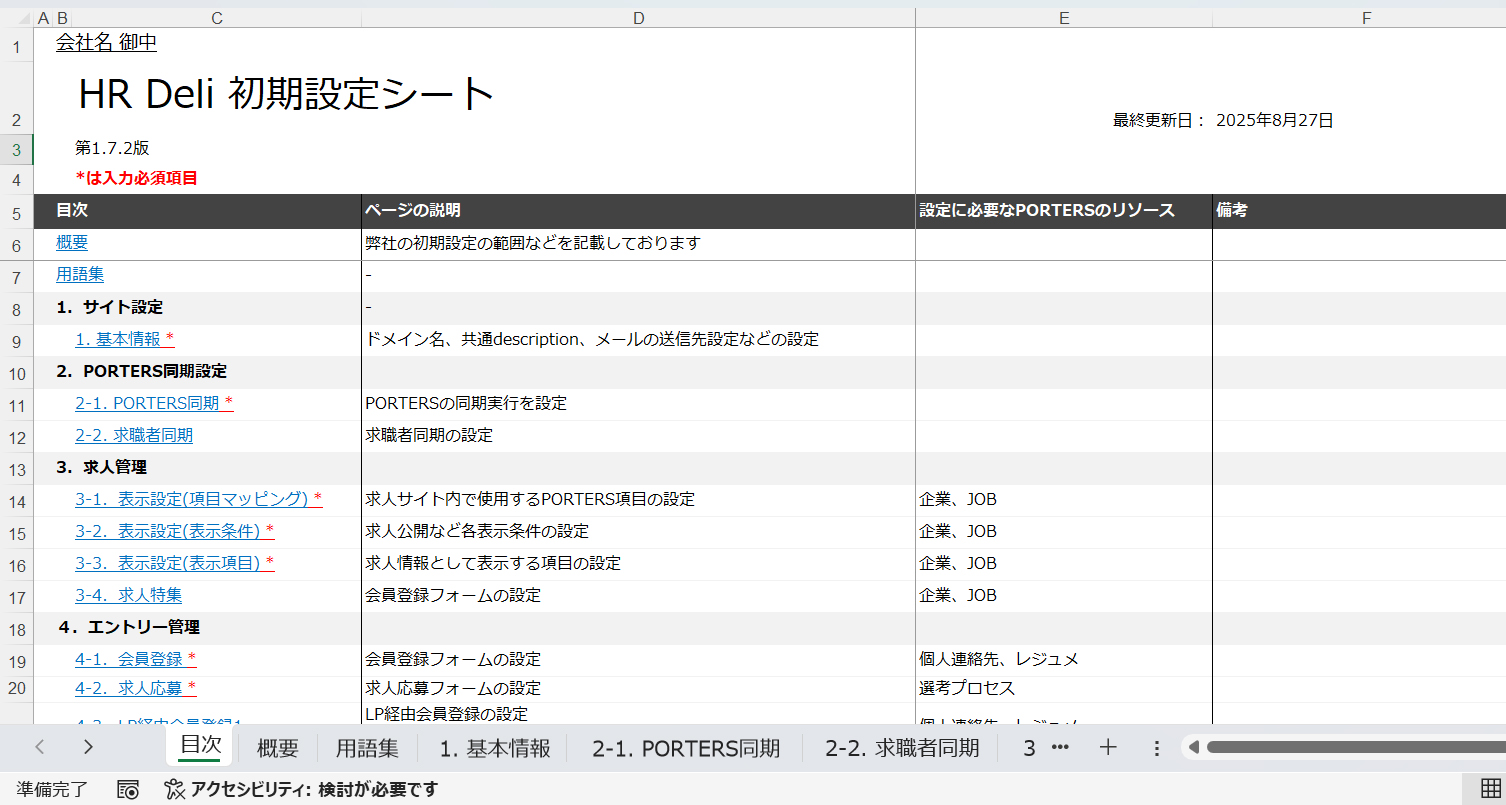Switch to the 用語集 sheet tab

[367, 747]
